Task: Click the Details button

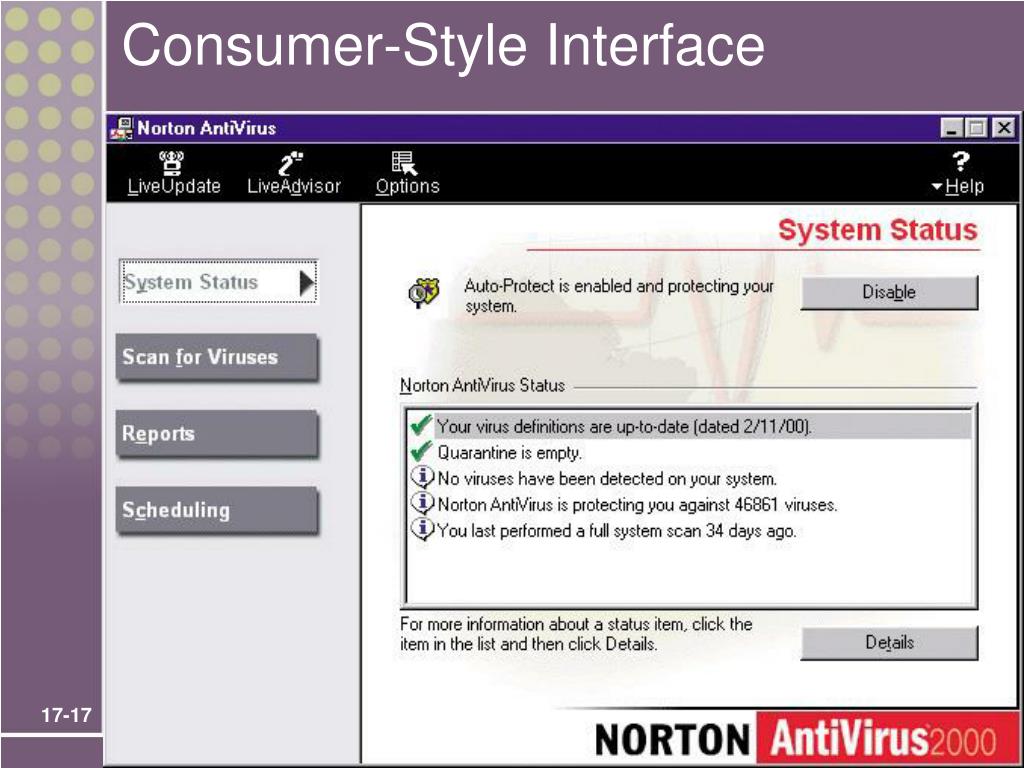Action: click(889, 643)
